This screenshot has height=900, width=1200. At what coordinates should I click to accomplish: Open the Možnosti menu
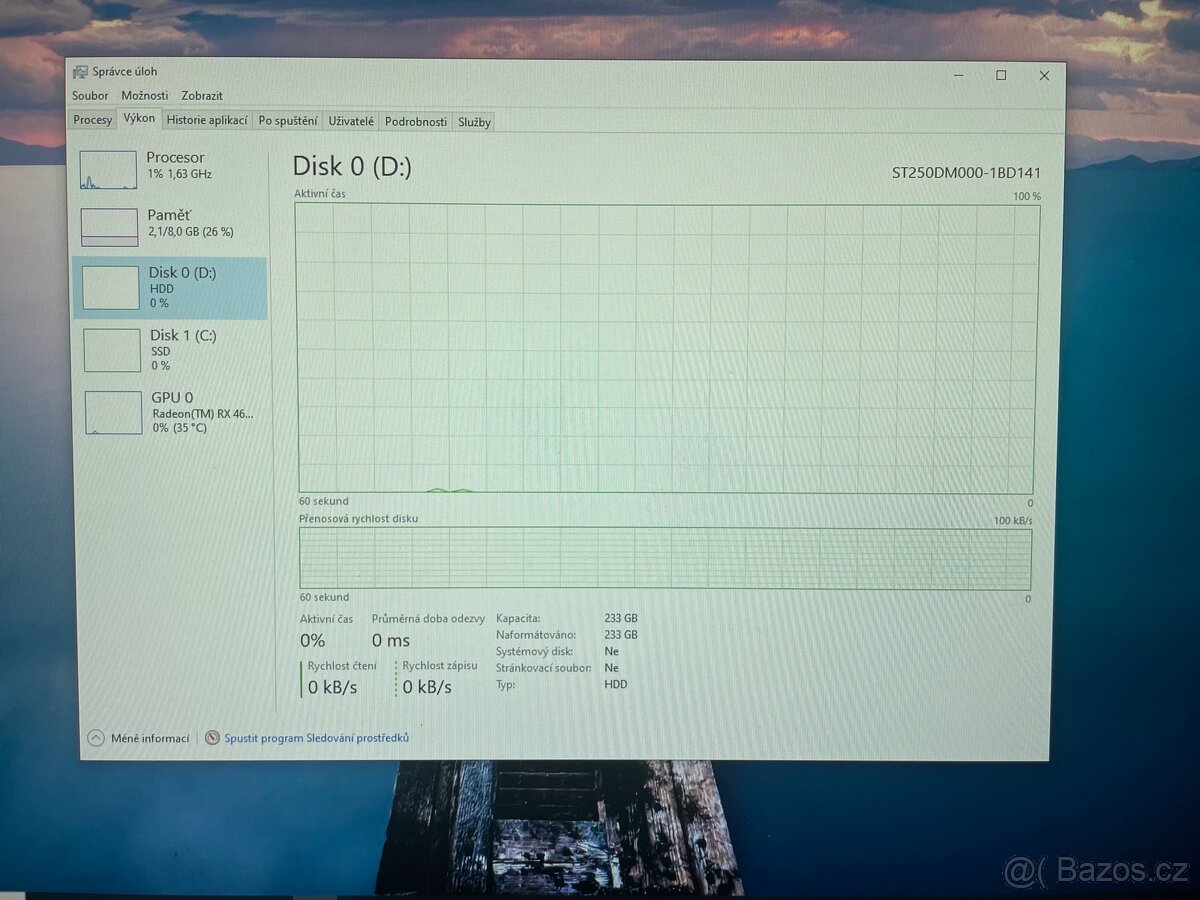[x=145, y=96]
